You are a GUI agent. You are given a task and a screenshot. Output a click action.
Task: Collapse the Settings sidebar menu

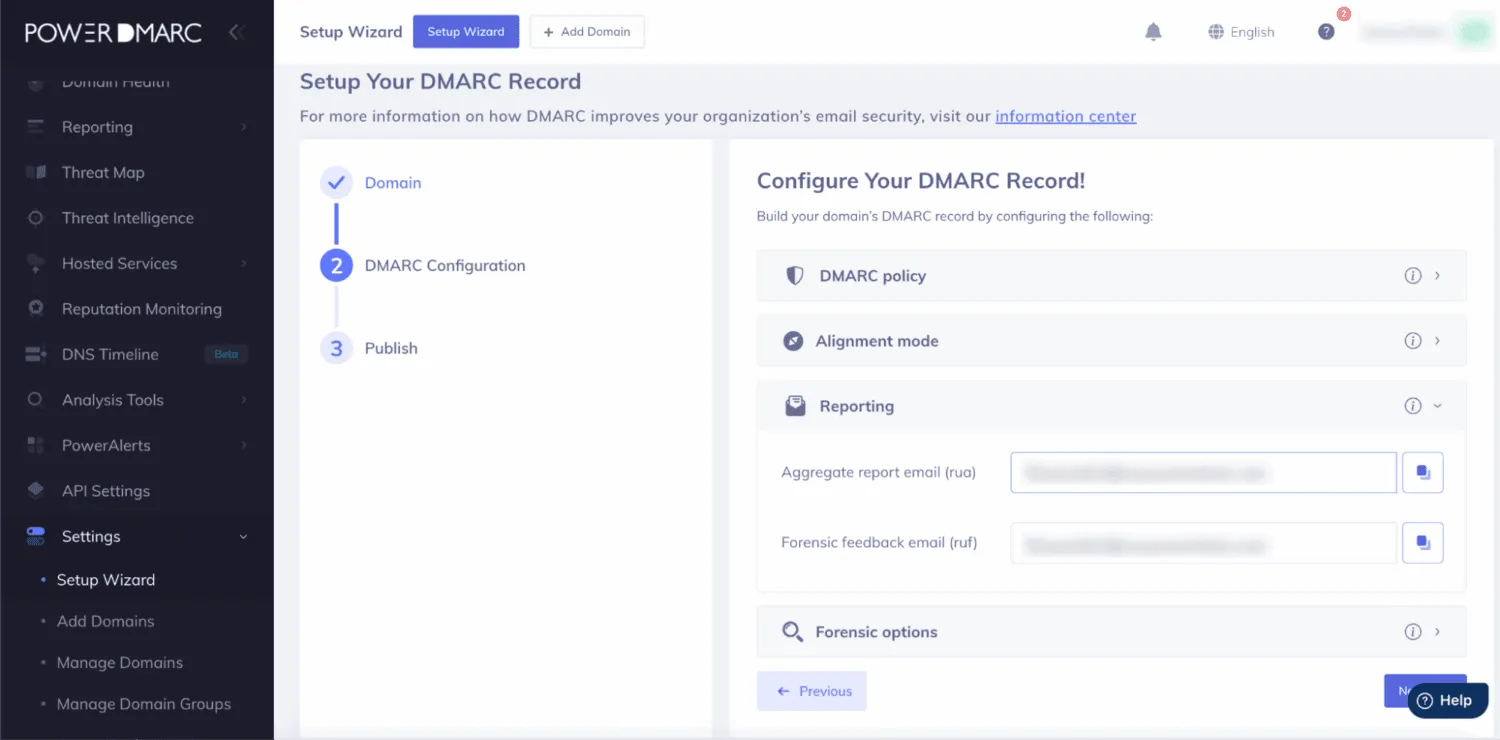coord(137,537)
